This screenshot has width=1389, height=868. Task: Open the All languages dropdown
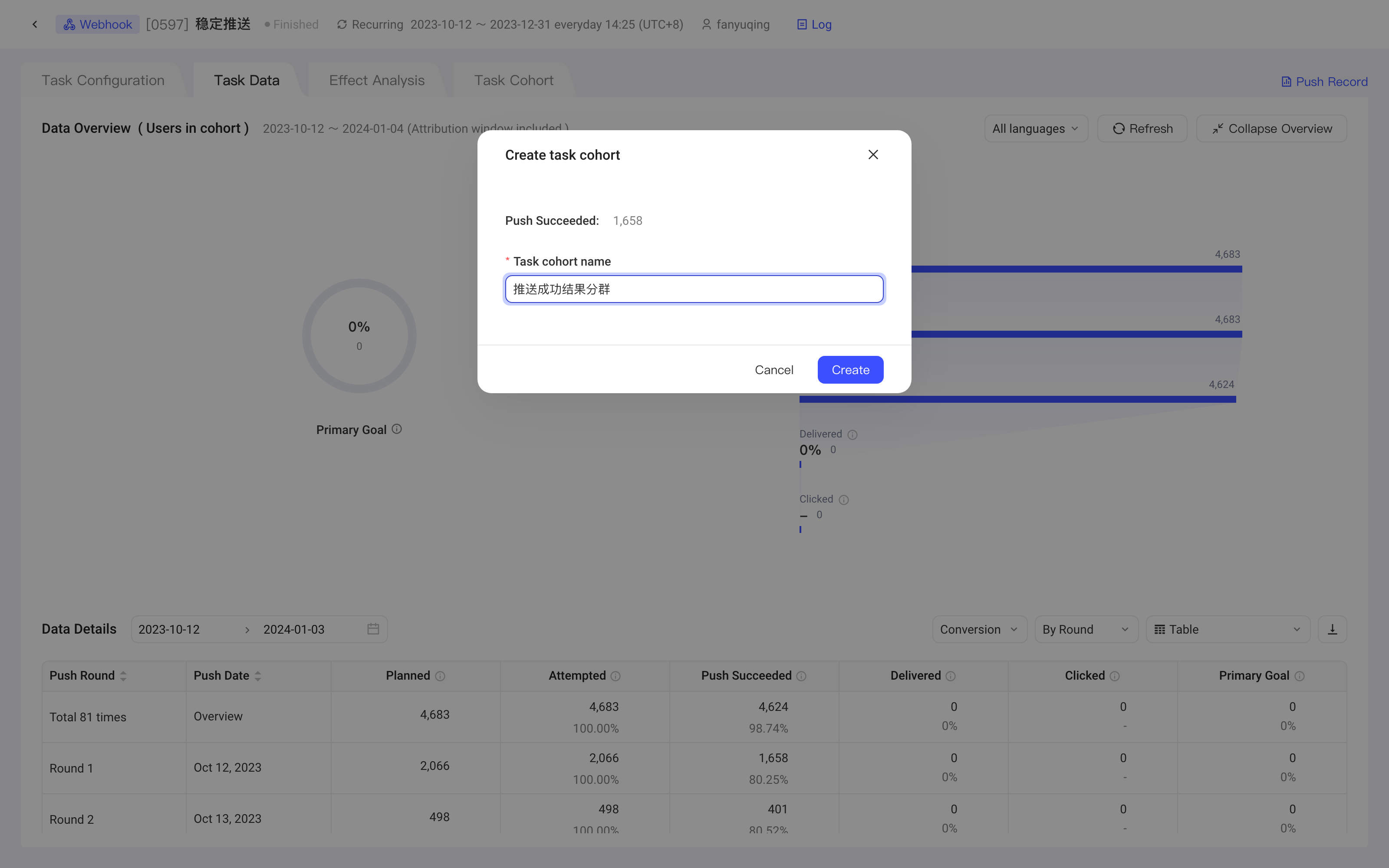1036,128
